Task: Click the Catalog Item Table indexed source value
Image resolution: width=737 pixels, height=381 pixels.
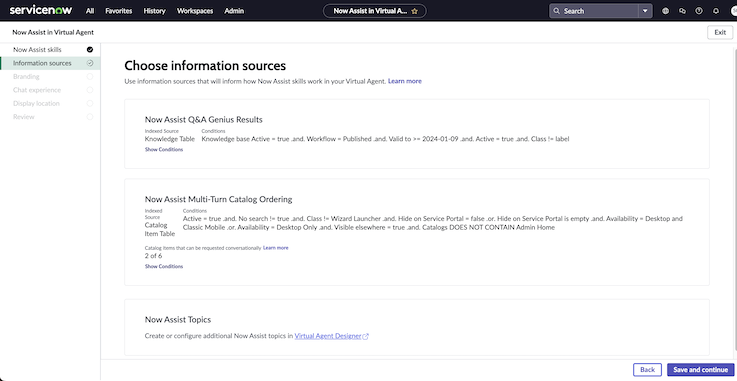Action: 160,229
